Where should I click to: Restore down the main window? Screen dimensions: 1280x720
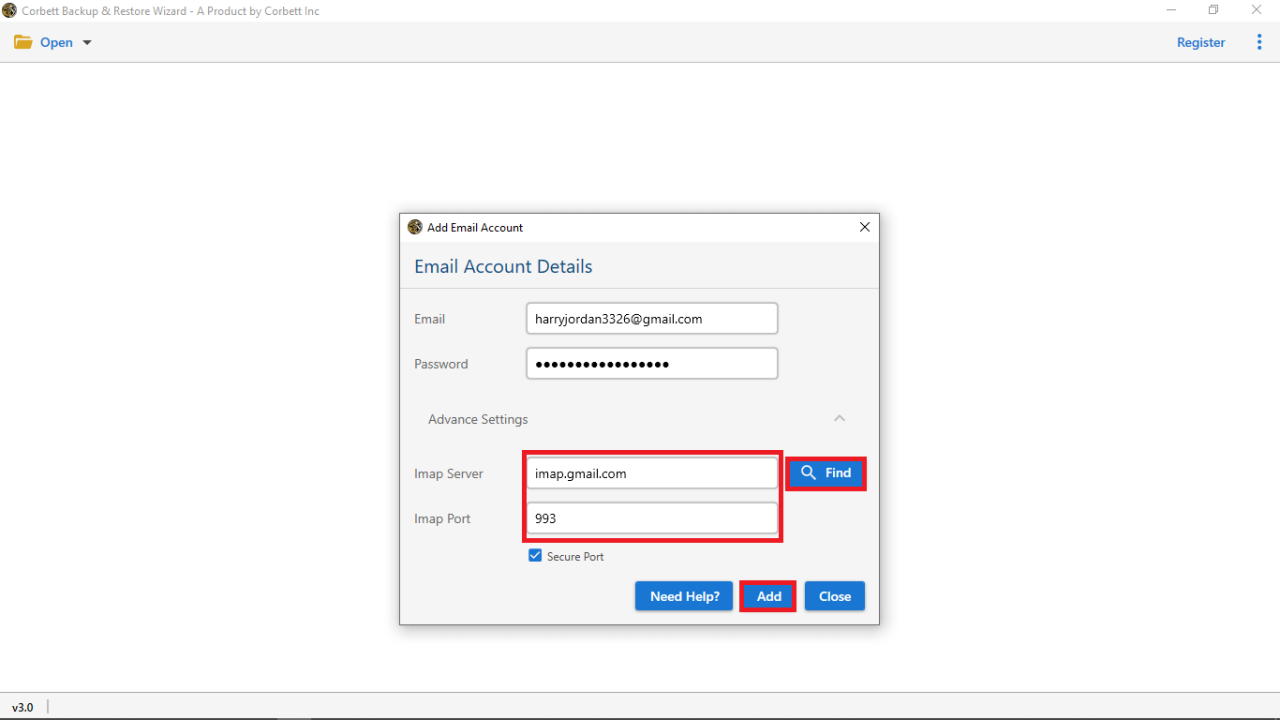coord(1213,10)
